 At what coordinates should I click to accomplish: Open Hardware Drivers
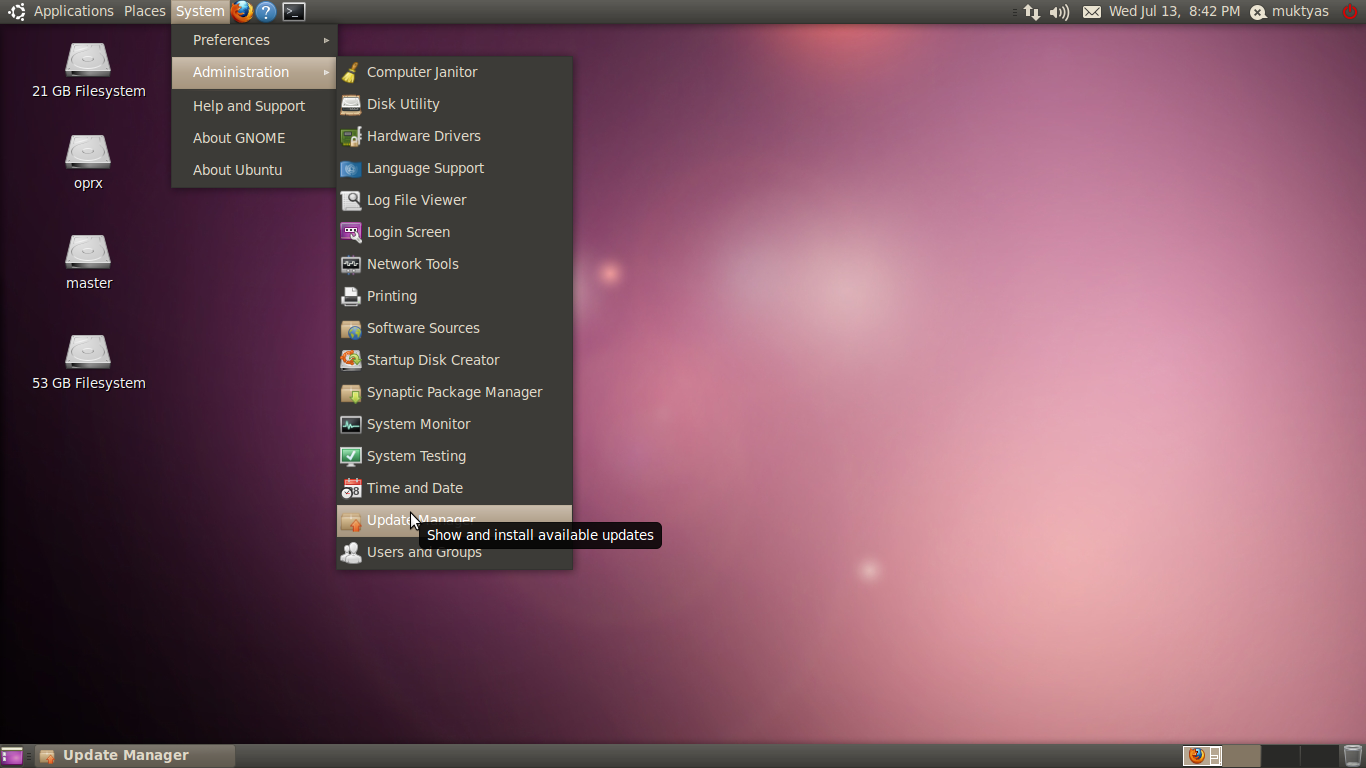click(x=455, y=136)
